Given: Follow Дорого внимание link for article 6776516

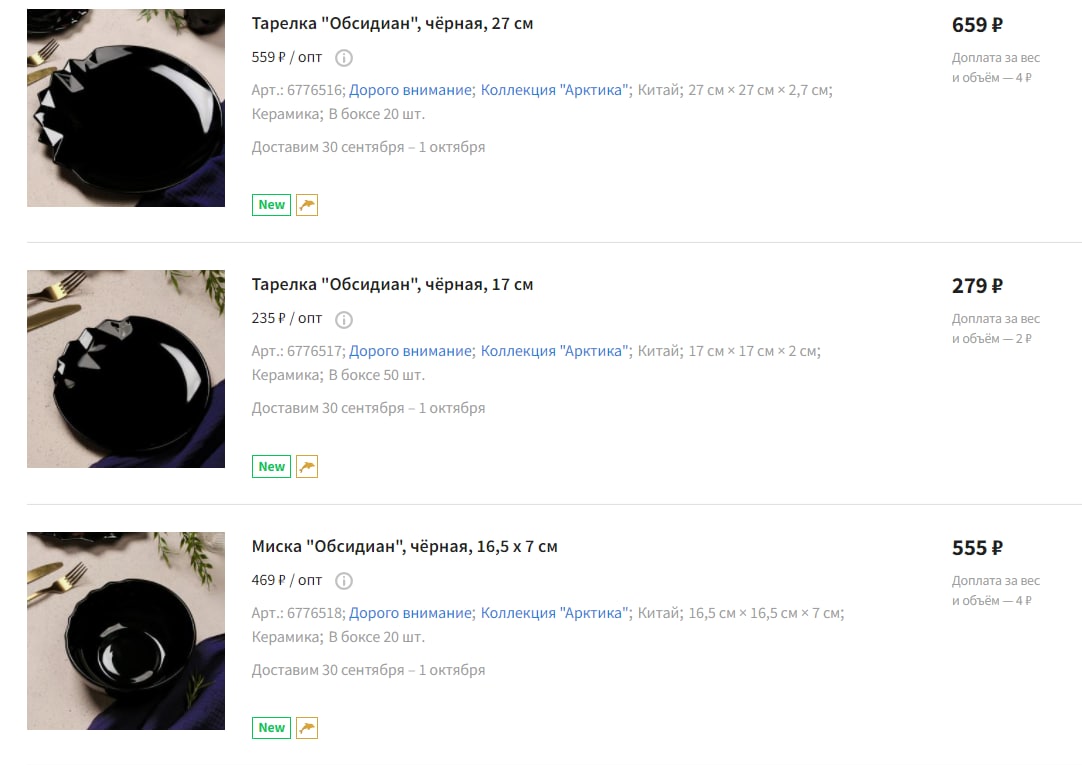Looking at the screenshot, I should (410, 90).
